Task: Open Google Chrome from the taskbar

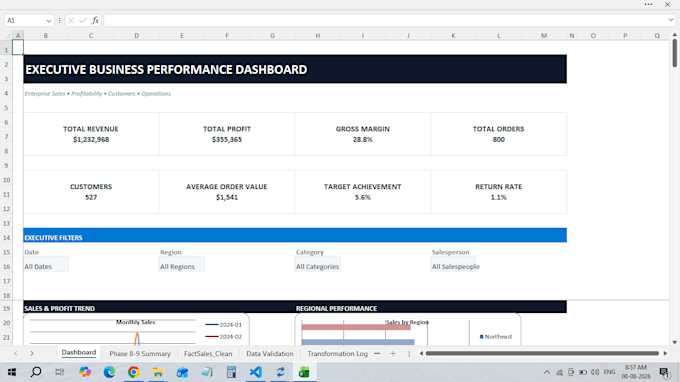Action: pyautogui.click(x=134, y=372)
